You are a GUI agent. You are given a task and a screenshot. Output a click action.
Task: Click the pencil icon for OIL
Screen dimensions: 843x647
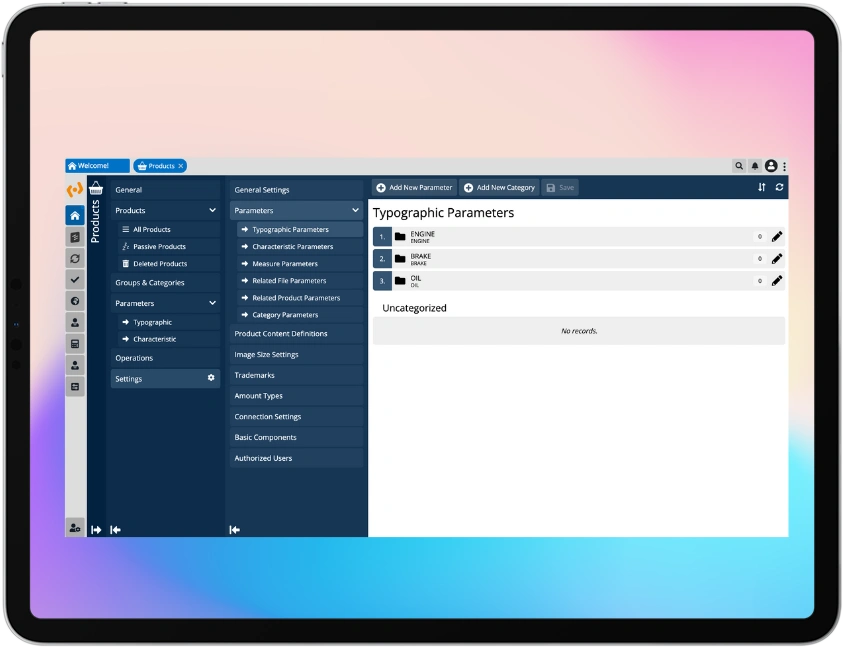coord(777,281)
